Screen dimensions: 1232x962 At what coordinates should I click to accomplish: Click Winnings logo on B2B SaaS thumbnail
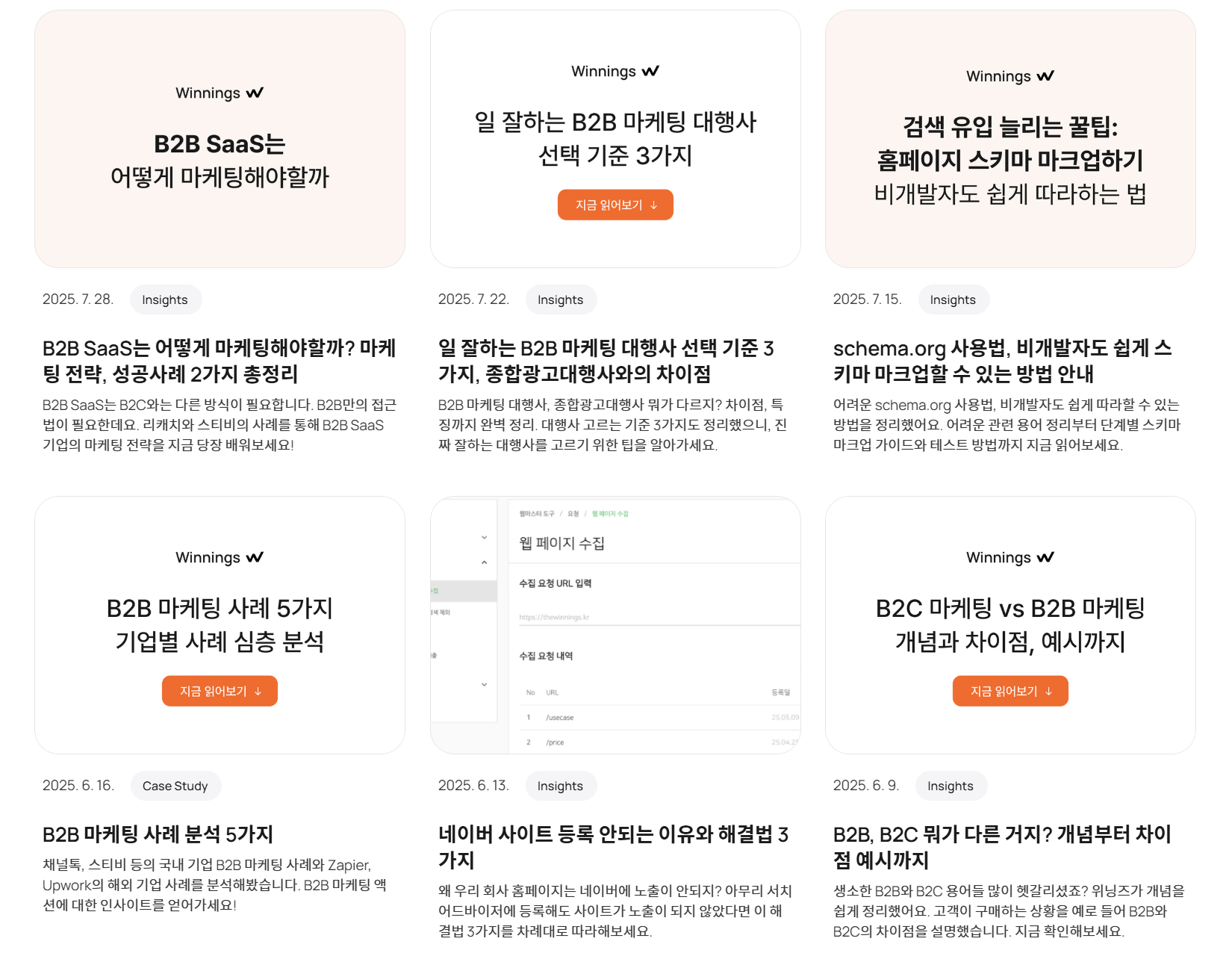click(220, 93)
